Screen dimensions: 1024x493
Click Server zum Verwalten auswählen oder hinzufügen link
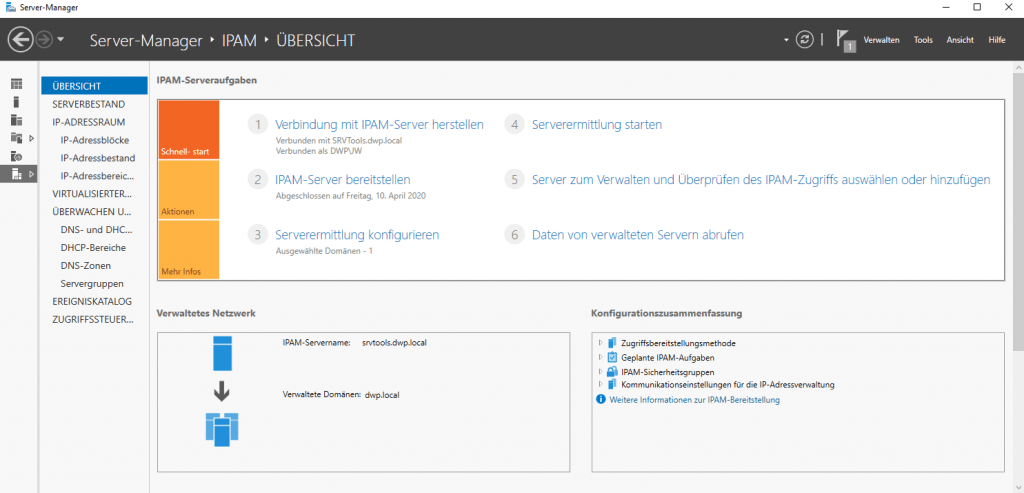tap(761, 180)
